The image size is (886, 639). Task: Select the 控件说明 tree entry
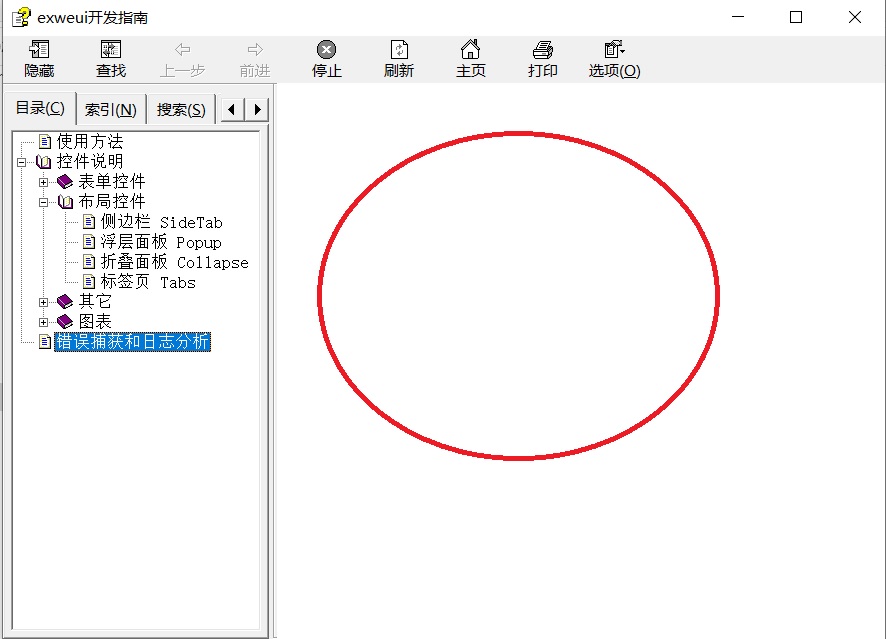point(89,162)
